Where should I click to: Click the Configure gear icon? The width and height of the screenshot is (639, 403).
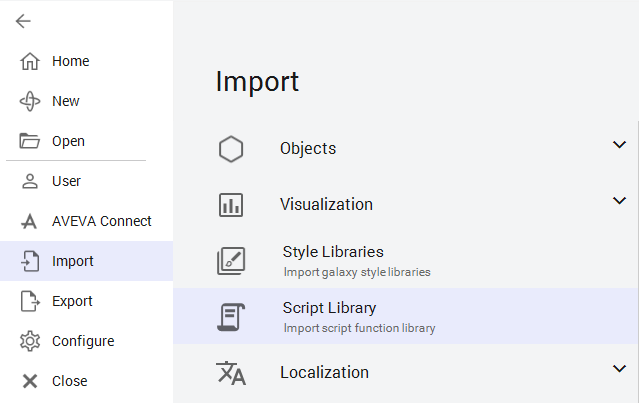click(x=30, y=341)
